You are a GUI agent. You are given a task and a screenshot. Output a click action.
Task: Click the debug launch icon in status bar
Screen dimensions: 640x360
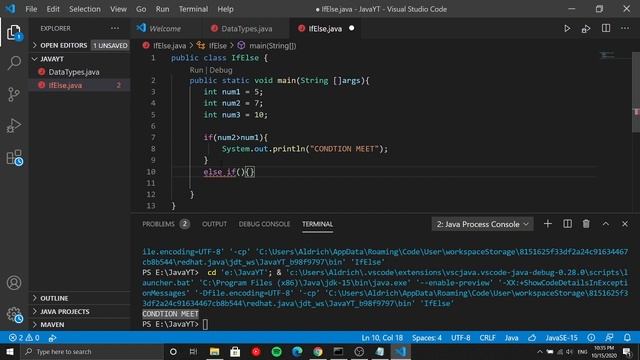(x=53, y=338)
